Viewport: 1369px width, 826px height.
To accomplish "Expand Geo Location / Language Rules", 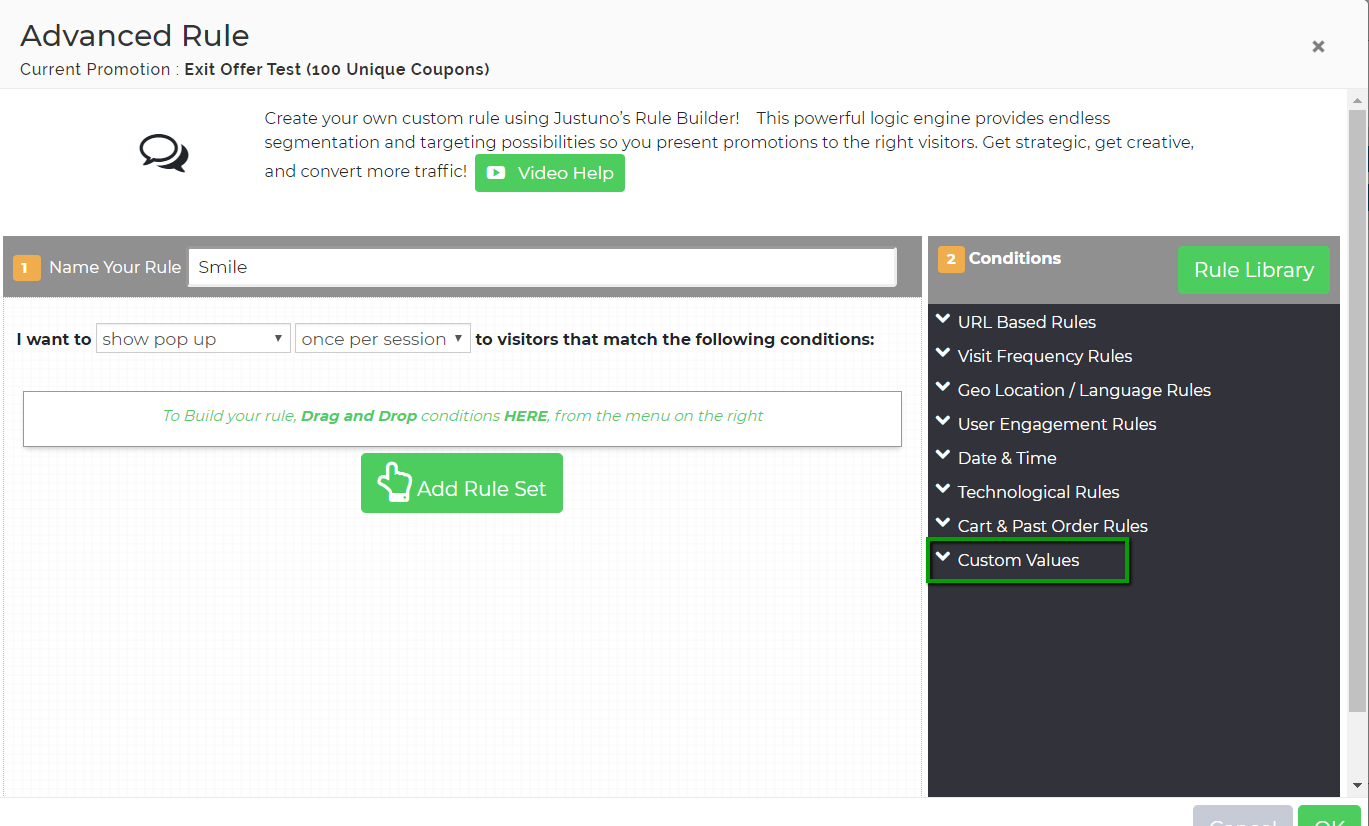I will click(1083, 390).
